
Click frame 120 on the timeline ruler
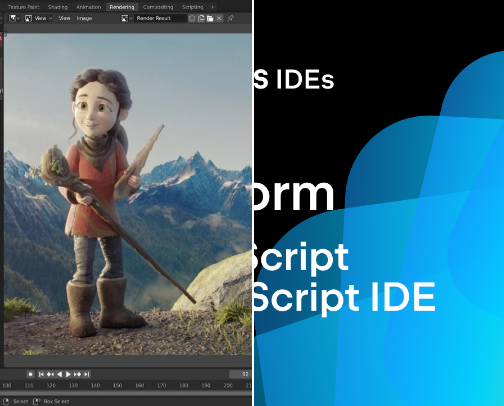(x=51, y=385)
